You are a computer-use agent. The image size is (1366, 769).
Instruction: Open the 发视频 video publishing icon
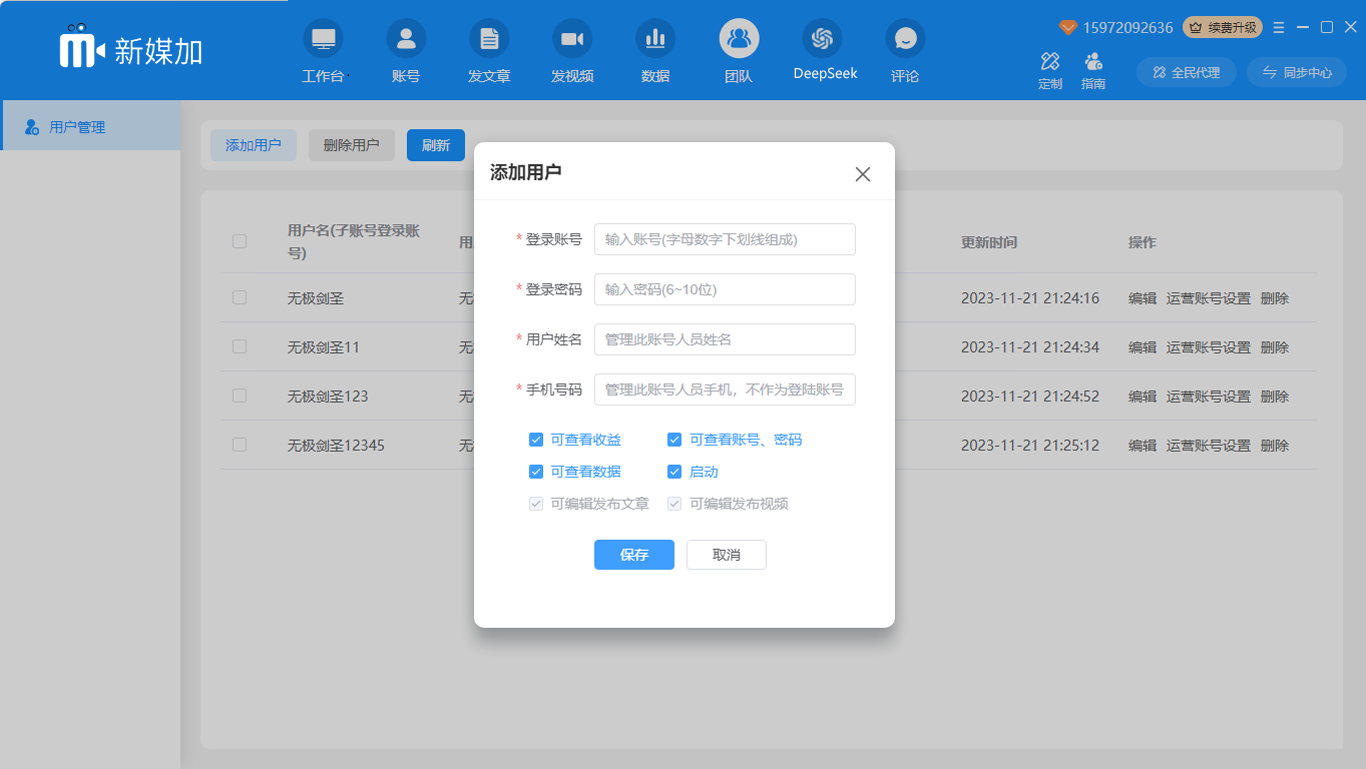tap(572, 40)
